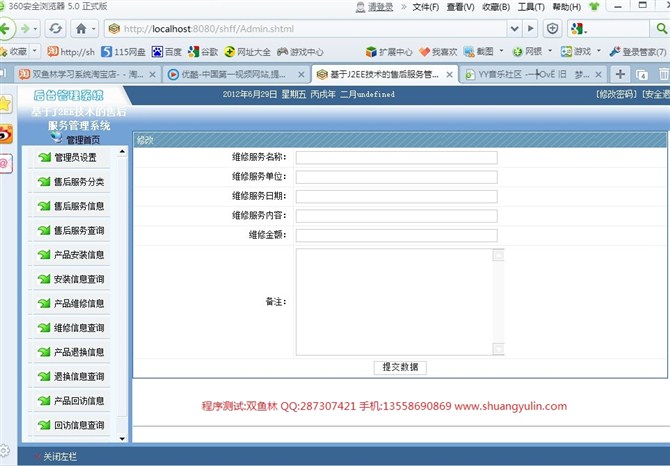This screenshot has width=670, height=466.
Task: Open the 工具(T) menu
Action: click(531, 7)
